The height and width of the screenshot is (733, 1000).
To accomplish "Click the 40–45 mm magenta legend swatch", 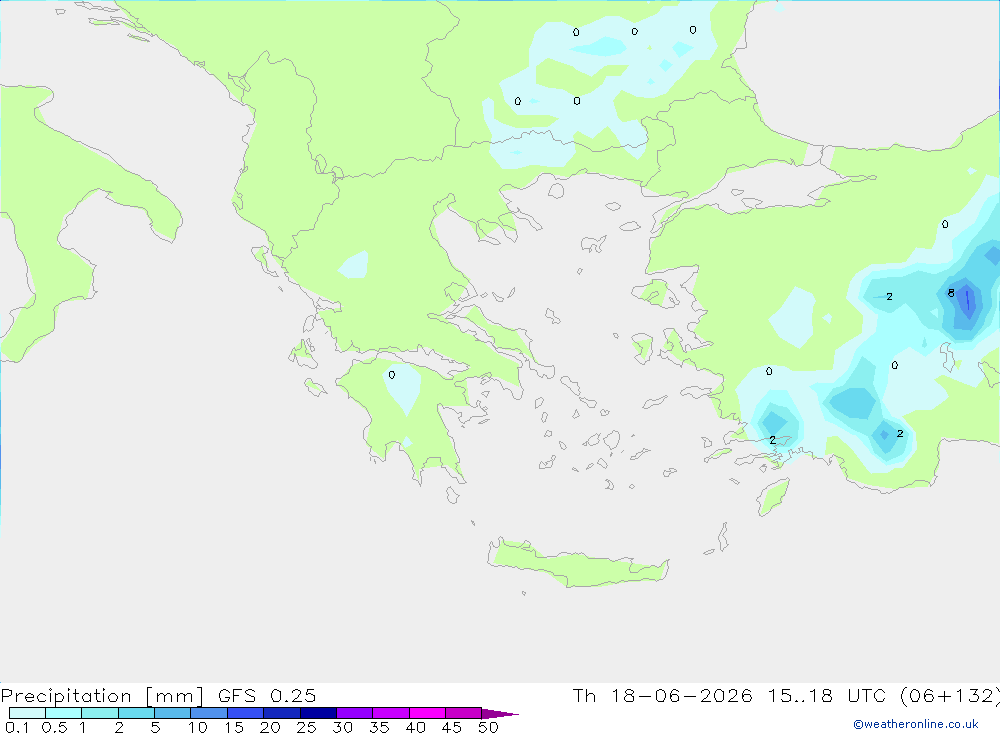I will tap(427, 713).
